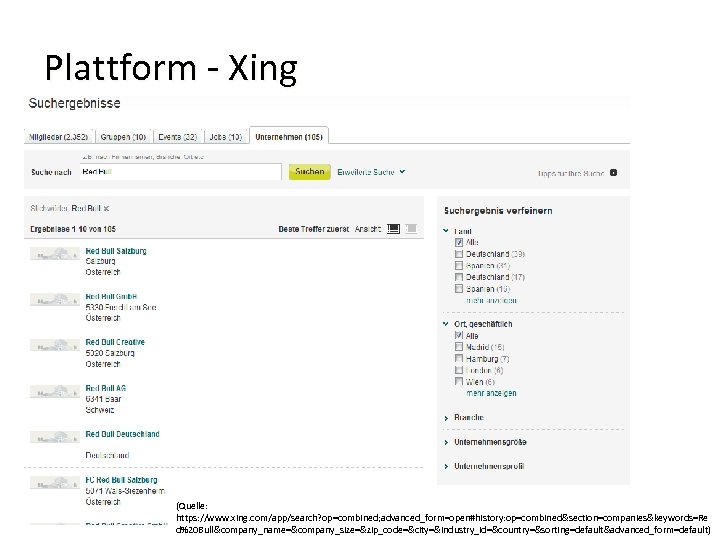Screen dimensions: 720x540
Task: Check the London (6) city filter
Action: 459,370
